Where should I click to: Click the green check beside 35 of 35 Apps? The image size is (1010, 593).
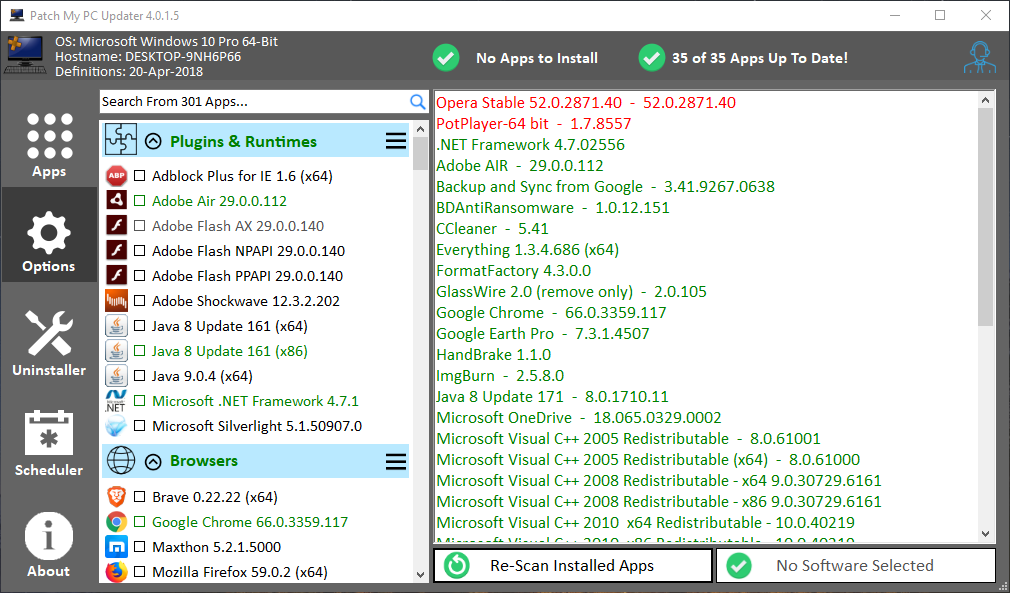click(x=651, y=58)
